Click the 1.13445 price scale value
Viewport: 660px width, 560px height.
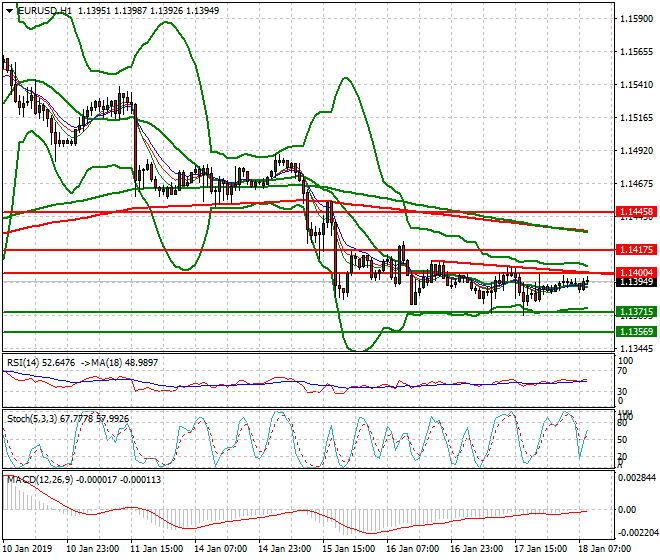point(637,349)
